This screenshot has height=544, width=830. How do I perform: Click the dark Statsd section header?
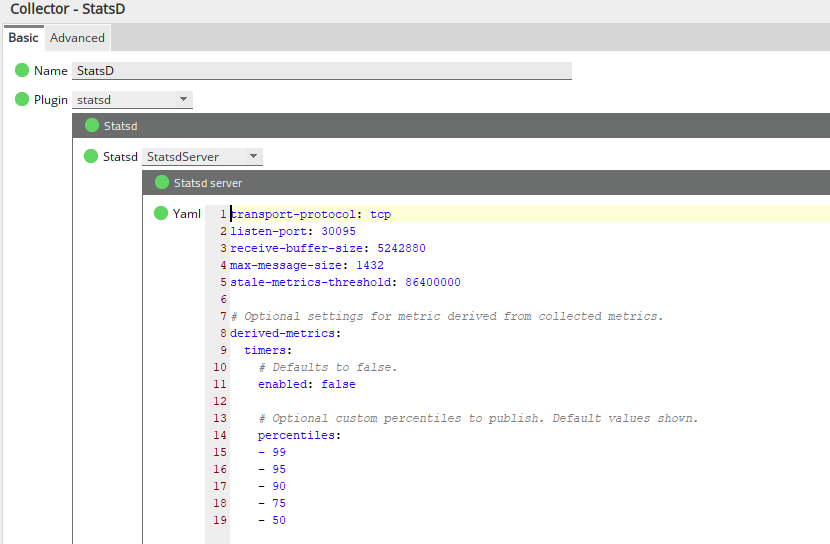451,125
